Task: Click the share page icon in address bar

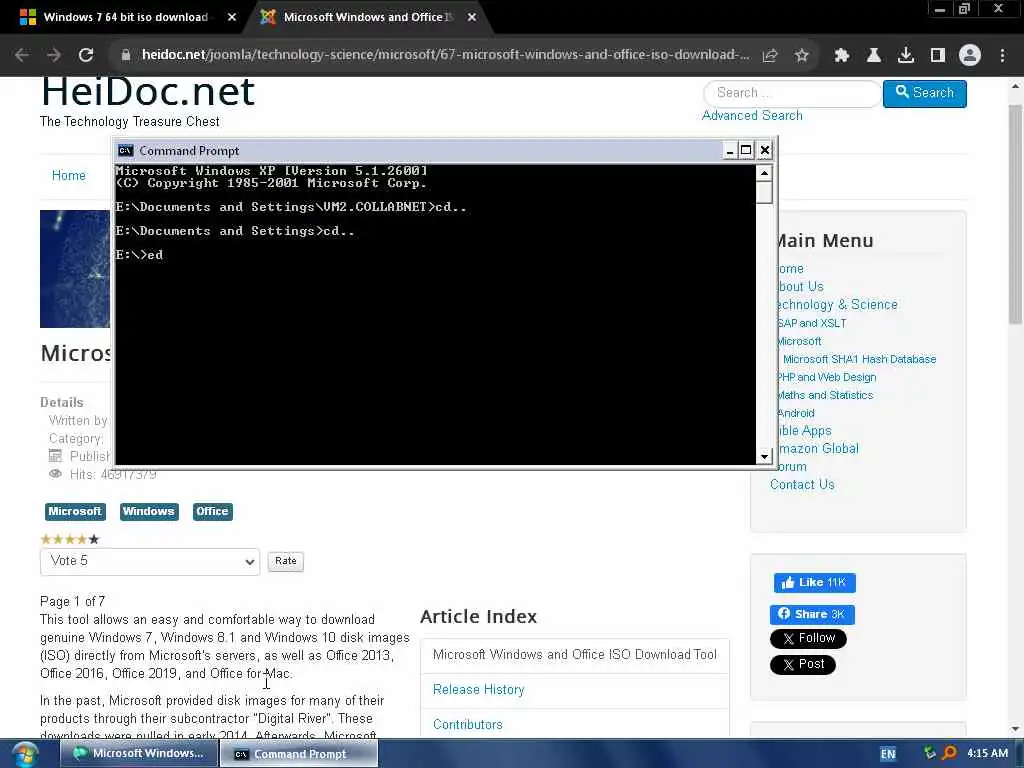Action: (770, 56)
